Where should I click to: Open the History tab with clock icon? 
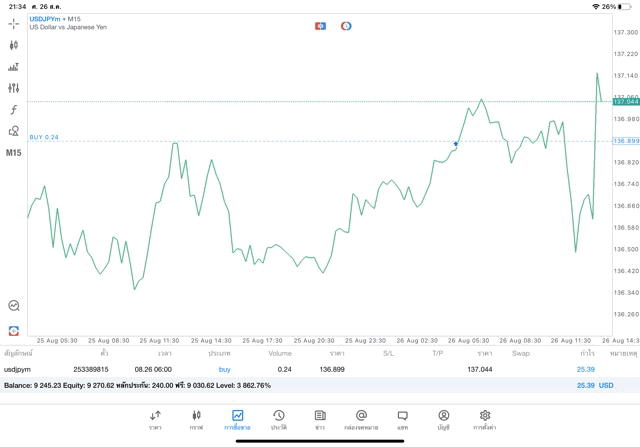pos(279,420)
